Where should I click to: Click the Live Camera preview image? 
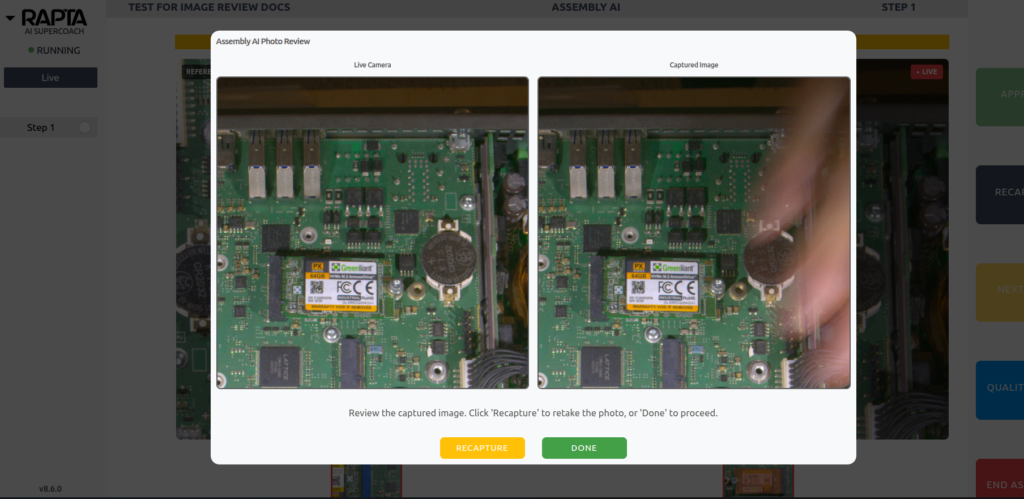coord(372,232)
